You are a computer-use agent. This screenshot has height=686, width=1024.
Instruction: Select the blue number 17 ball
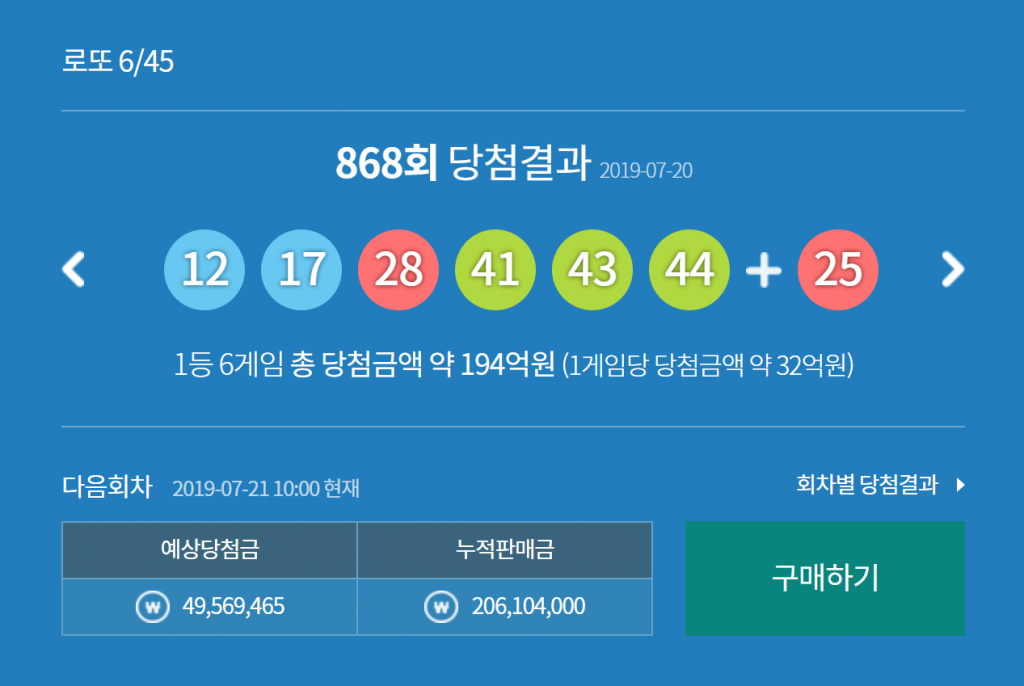click(301, 270)
